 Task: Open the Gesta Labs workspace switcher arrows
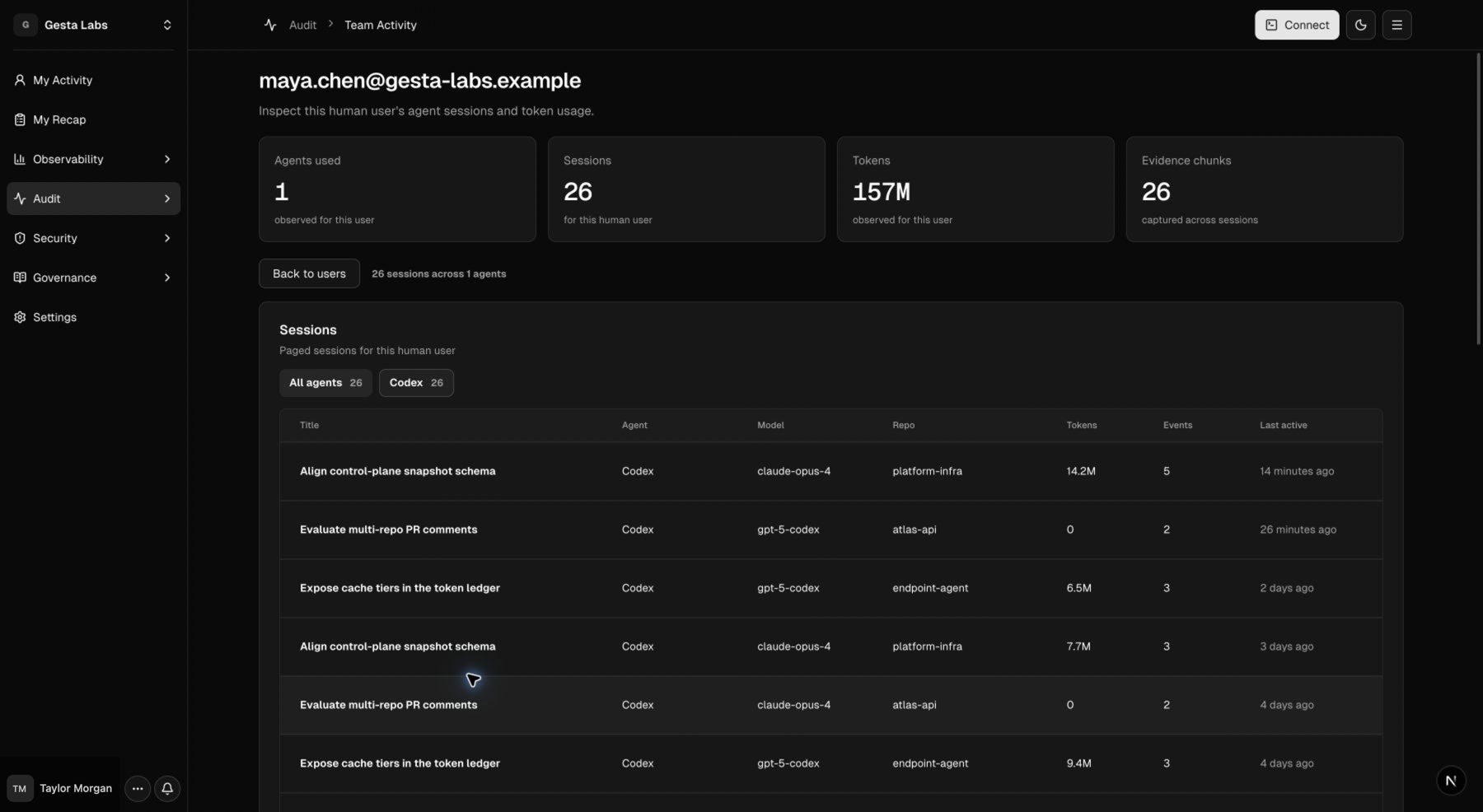[167, 25]
